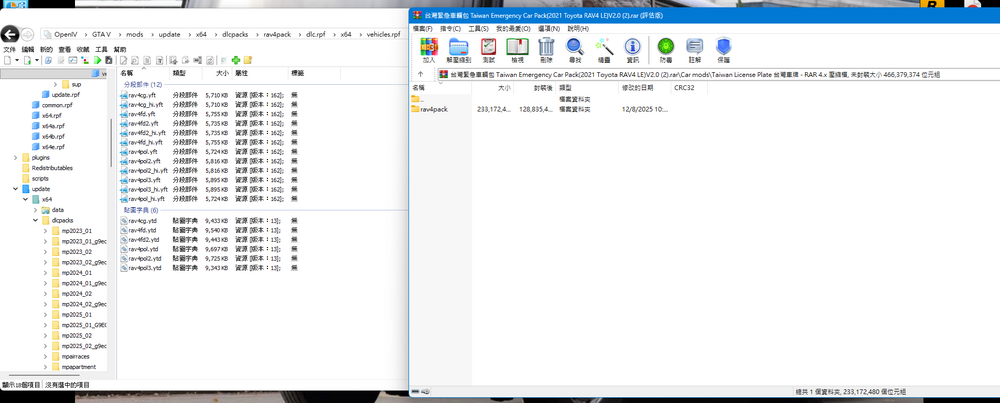The height and width of the screenshot is (403, 1000).
Task: Sort OpenIV list by 大小 column
Action: tap(217, 73)
